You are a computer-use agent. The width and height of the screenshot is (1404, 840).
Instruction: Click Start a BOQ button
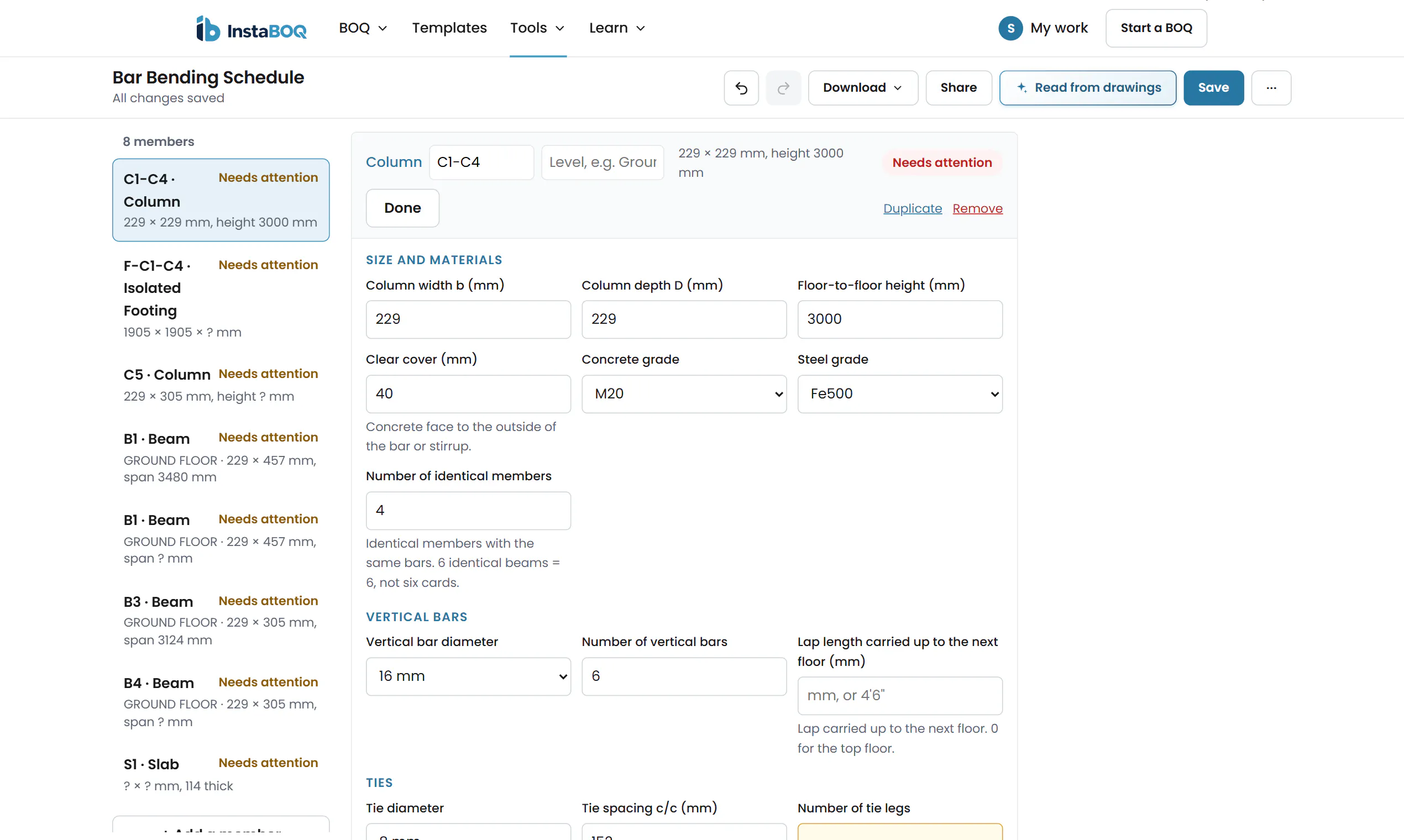1156,28
